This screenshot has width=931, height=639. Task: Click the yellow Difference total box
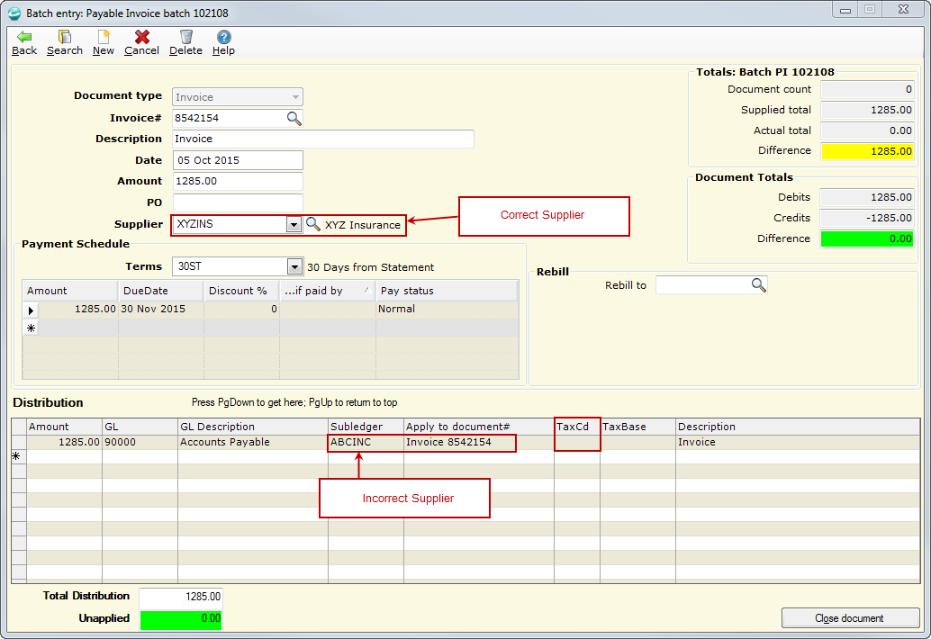click(868, 151)
